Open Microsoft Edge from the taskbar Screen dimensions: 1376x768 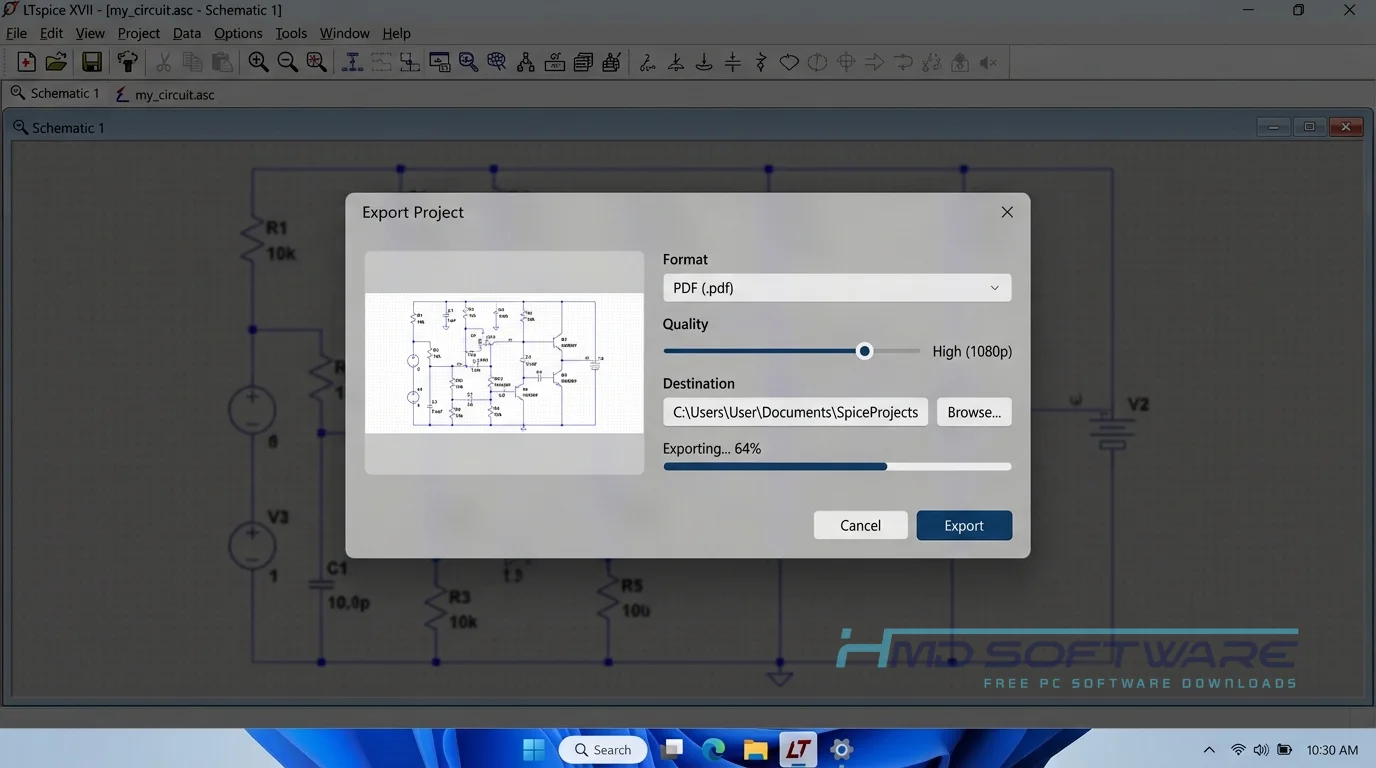click(x=713, y=749)
